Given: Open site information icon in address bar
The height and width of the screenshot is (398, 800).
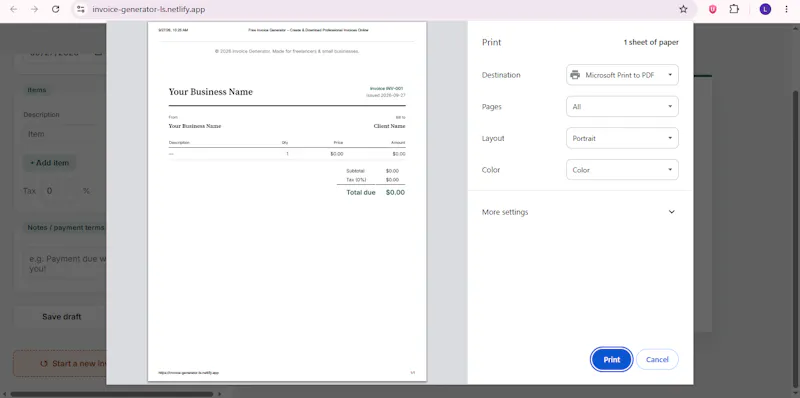Looking at the screenshot, I should (81, 9).
